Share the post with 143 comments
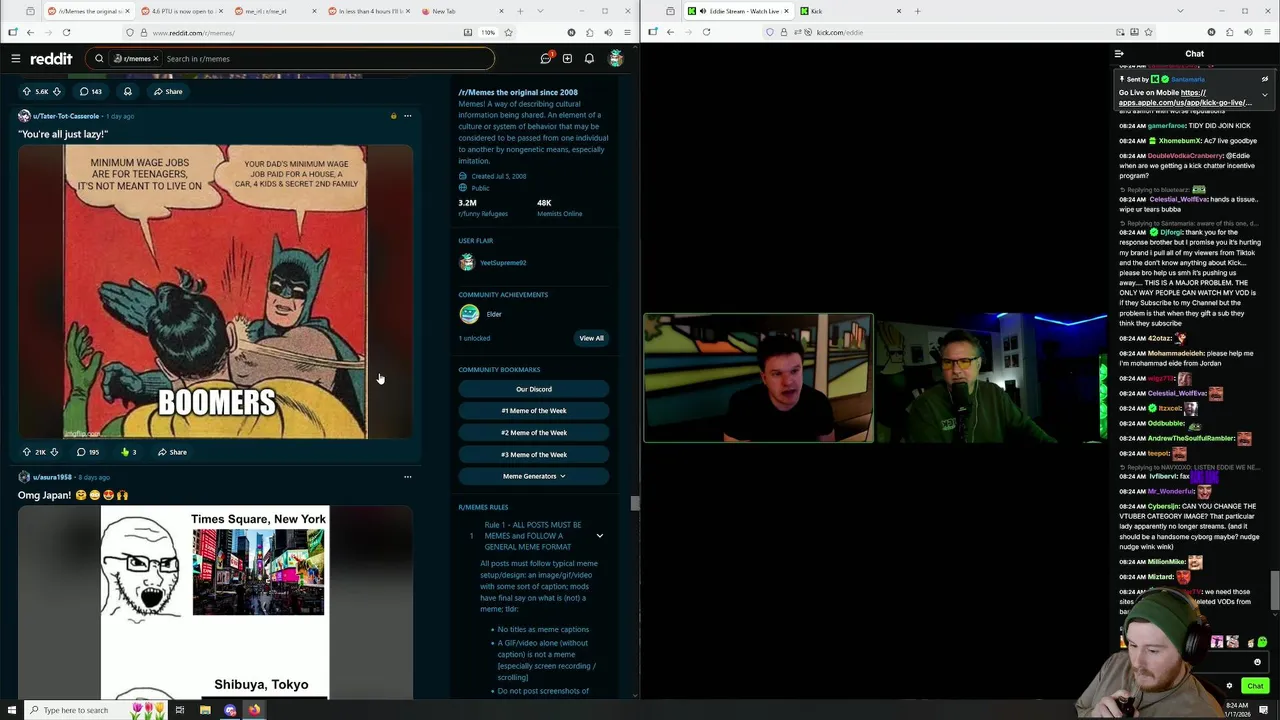 (168, 91)
